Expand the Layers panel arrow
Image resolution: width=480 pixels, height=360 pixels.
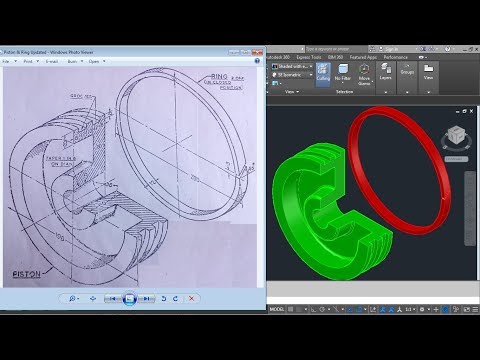click(386, 92)
